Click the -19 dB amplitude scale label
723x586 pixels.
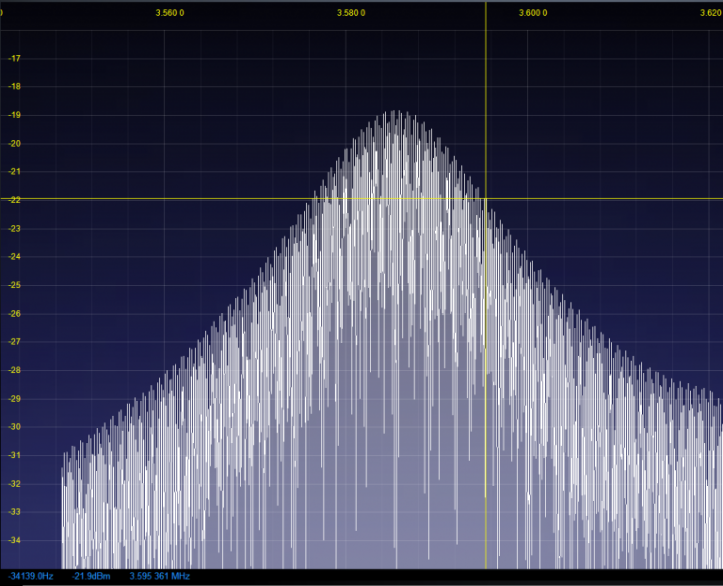click(14, 115)
